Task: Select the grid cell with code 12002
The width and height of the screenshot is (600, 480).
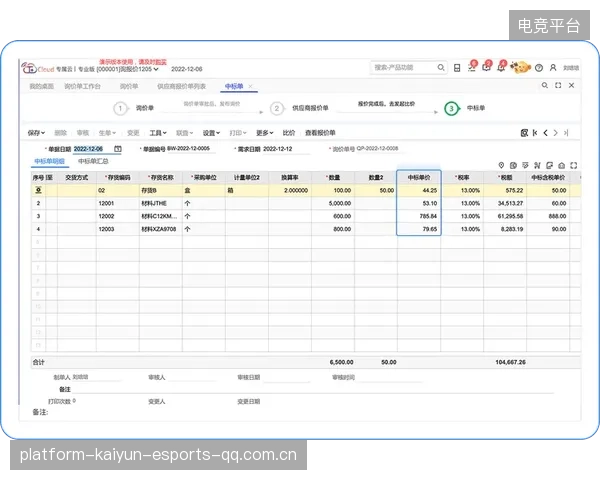Action: coord(117,216)
